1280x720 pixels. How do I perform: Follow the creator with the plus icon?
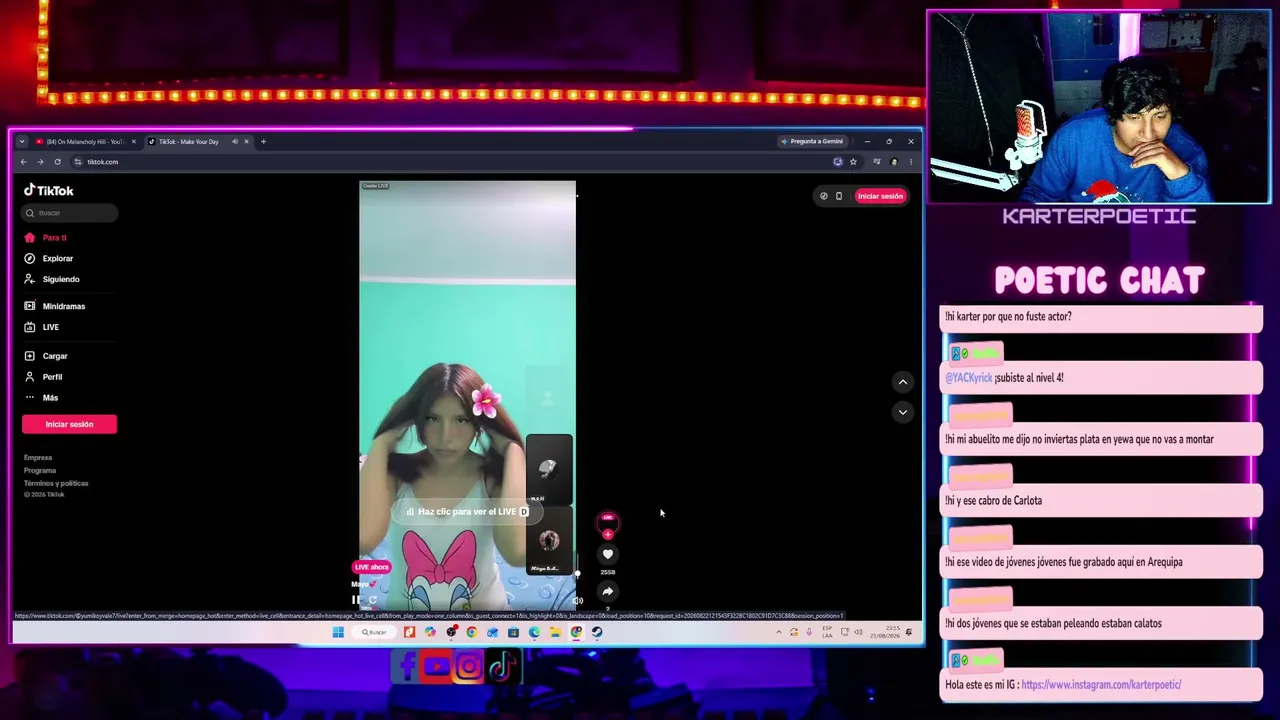click(608, 535)
